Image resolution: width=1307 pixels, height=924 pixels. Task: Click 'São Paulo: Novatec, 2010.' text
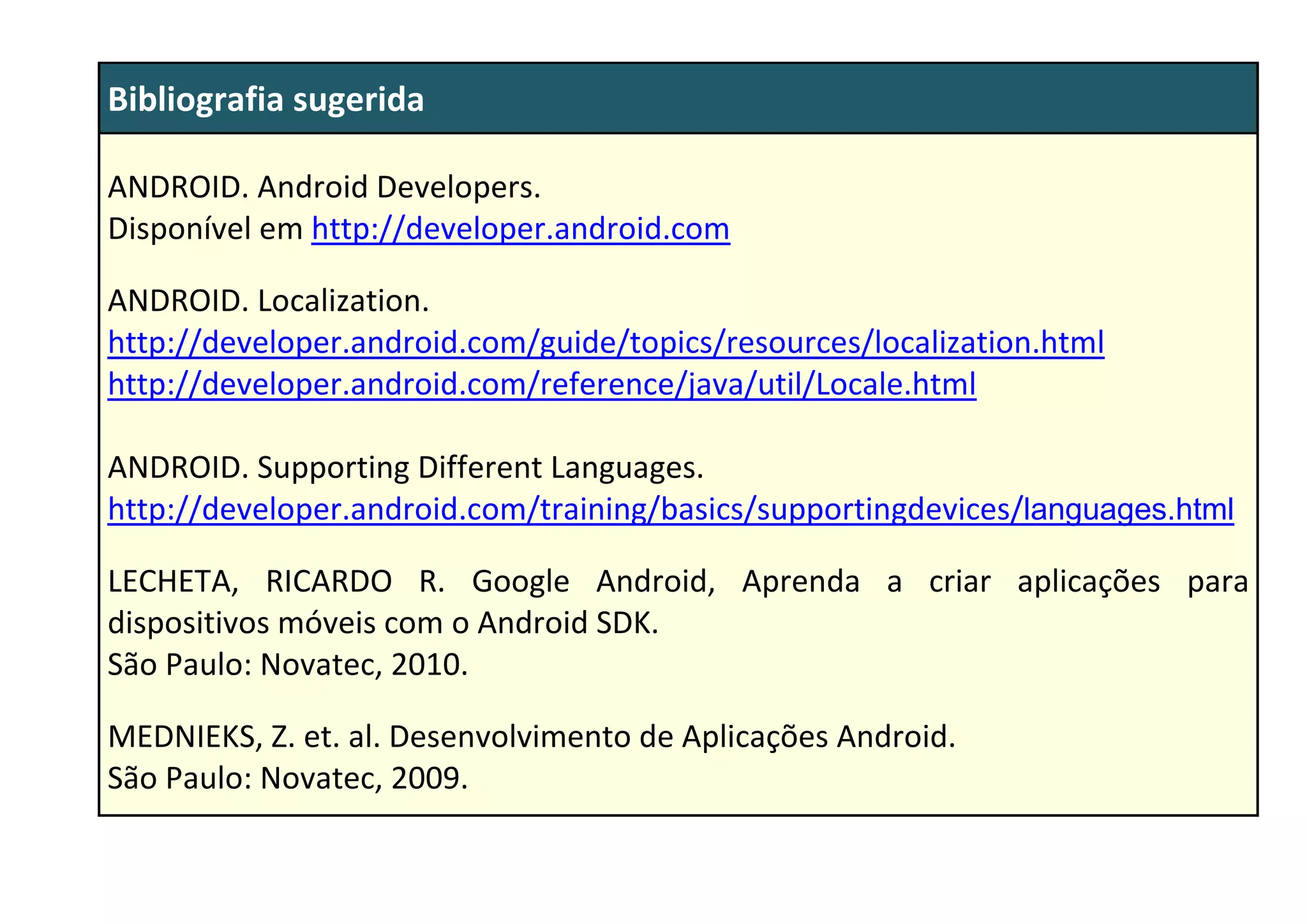tap(288, 665)
